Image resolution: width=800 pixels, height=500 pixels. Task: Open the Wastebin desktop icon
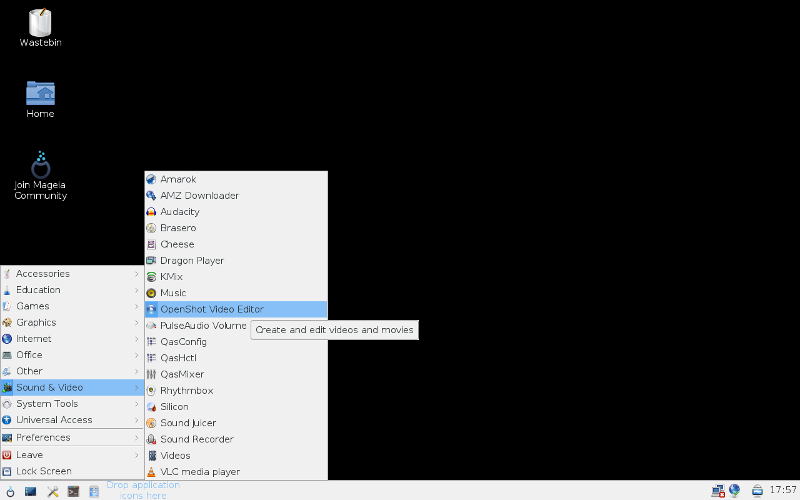40,28
